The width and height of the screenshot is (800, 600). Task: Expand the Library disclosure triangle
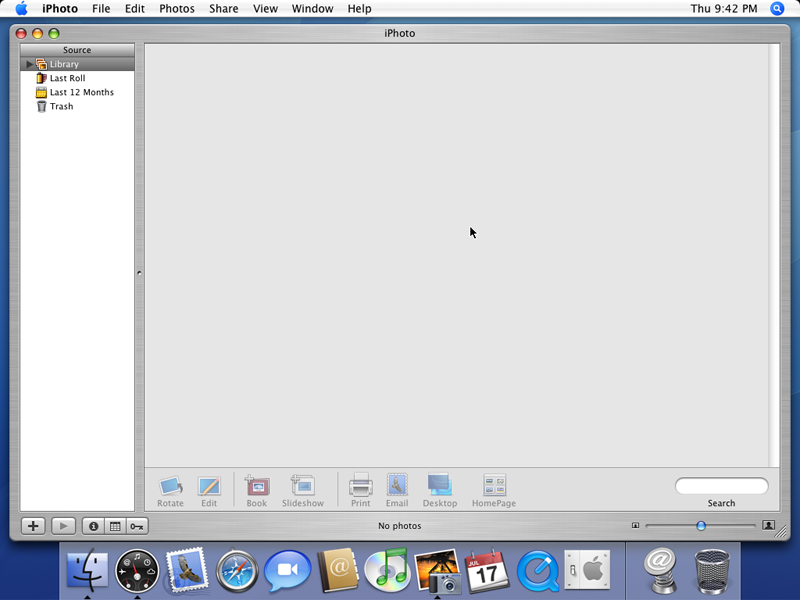(29, 64)
